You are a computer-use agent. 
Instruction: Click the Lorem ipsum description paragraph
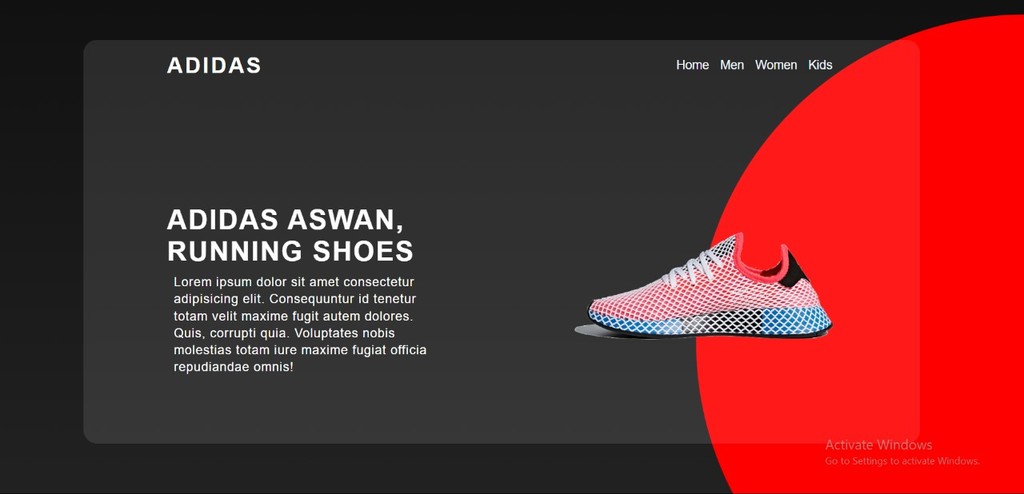click(300, 324)
